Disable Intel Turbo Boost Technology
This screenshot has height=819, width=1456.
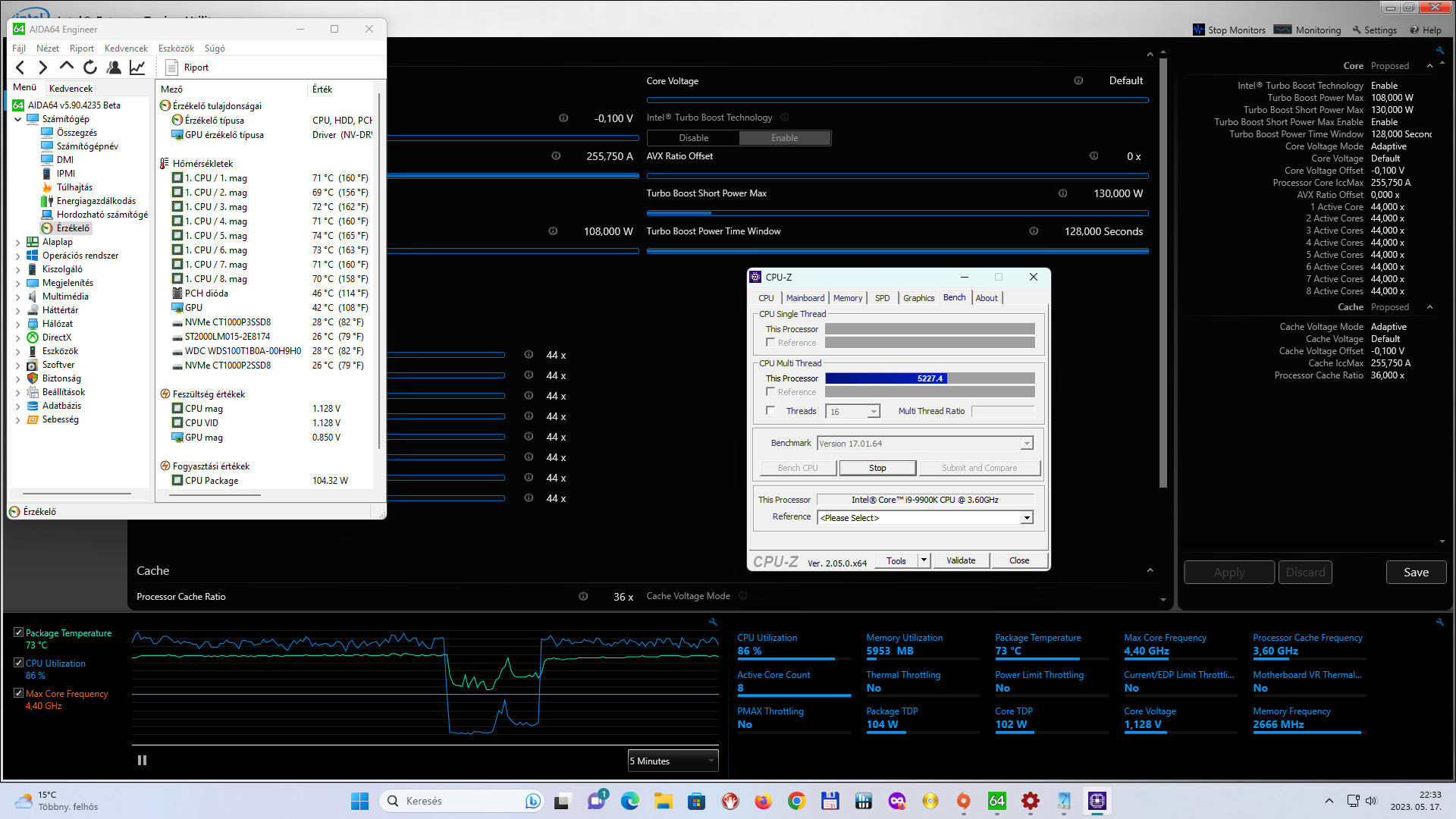pos(693,138)
